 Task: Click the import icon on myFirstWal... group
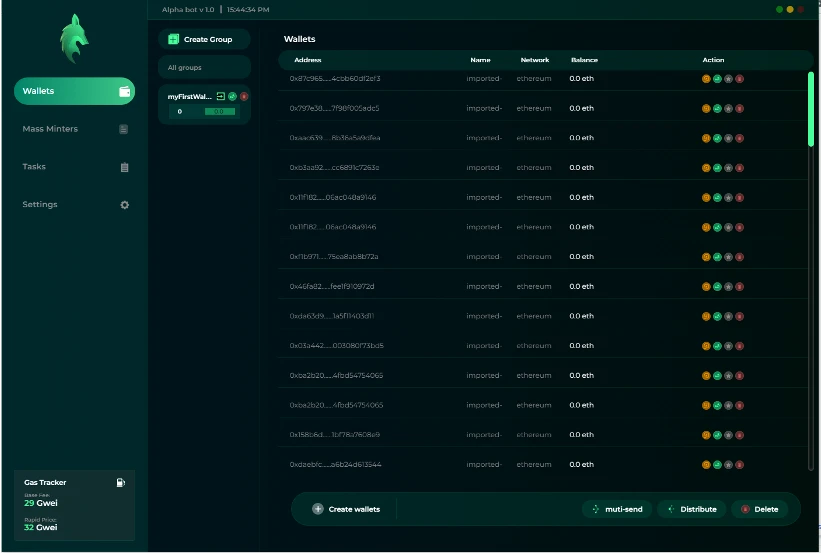point(221,96)
